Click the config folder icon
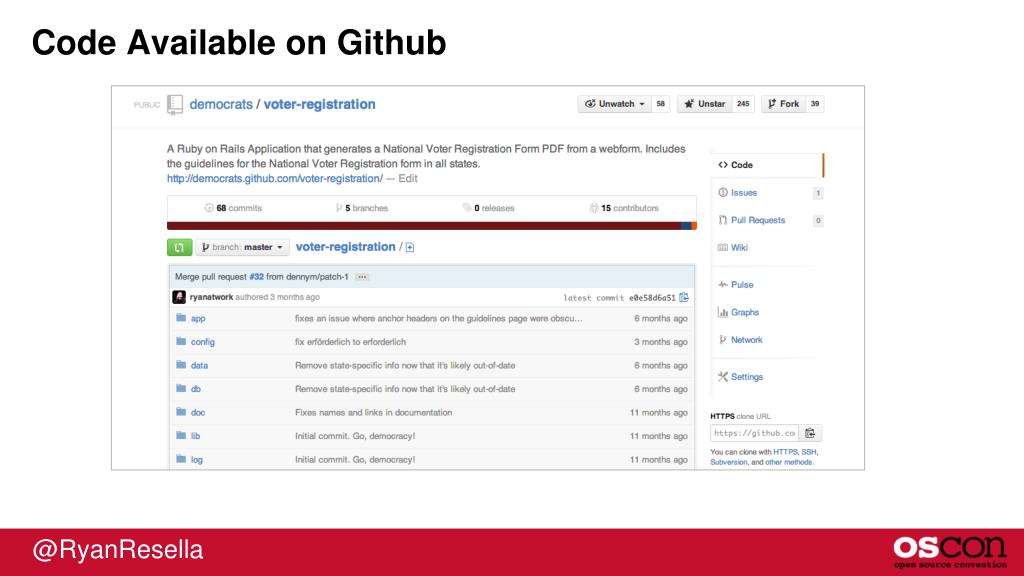Screen dimensions: 1024x576 (x=181, y=342)
